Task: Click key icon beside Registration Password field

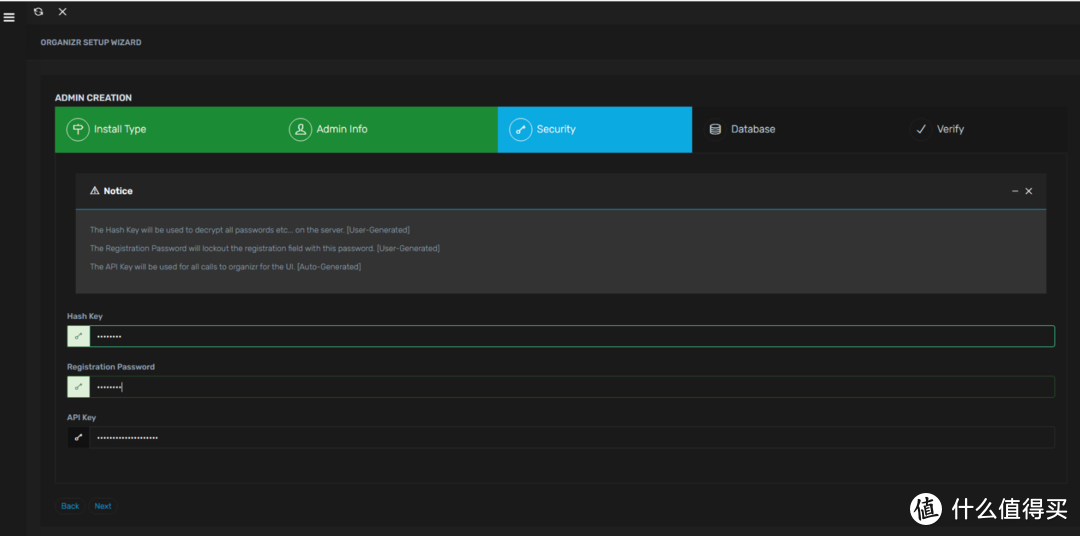Action: tap(78, 387)
